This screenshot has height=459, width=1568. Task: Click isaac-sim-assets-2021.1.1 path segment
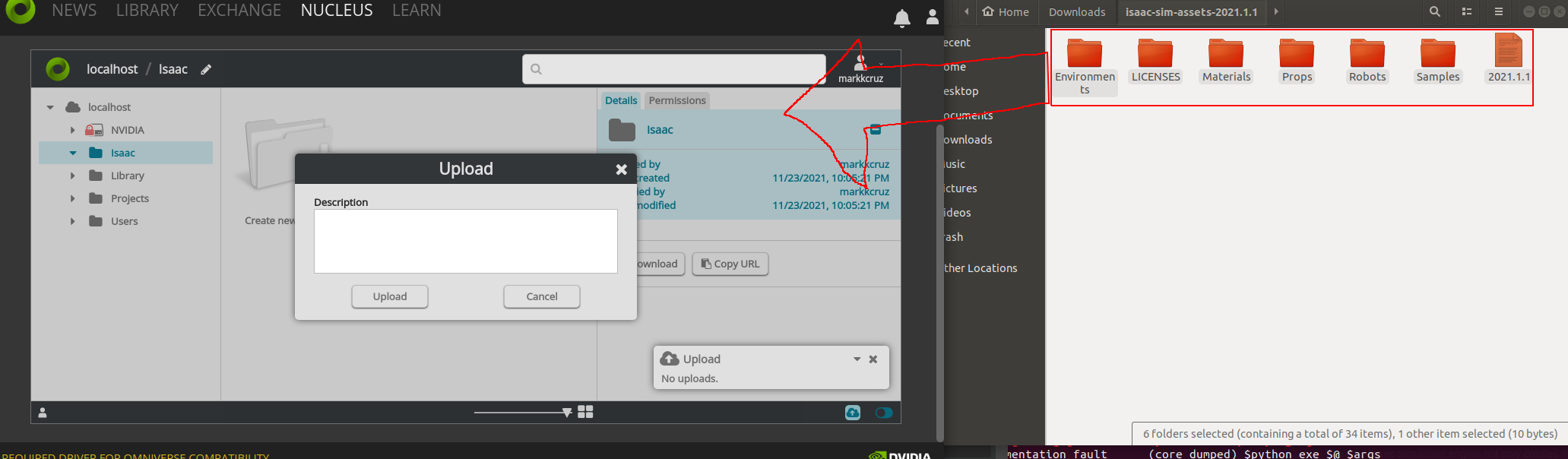1191,12
